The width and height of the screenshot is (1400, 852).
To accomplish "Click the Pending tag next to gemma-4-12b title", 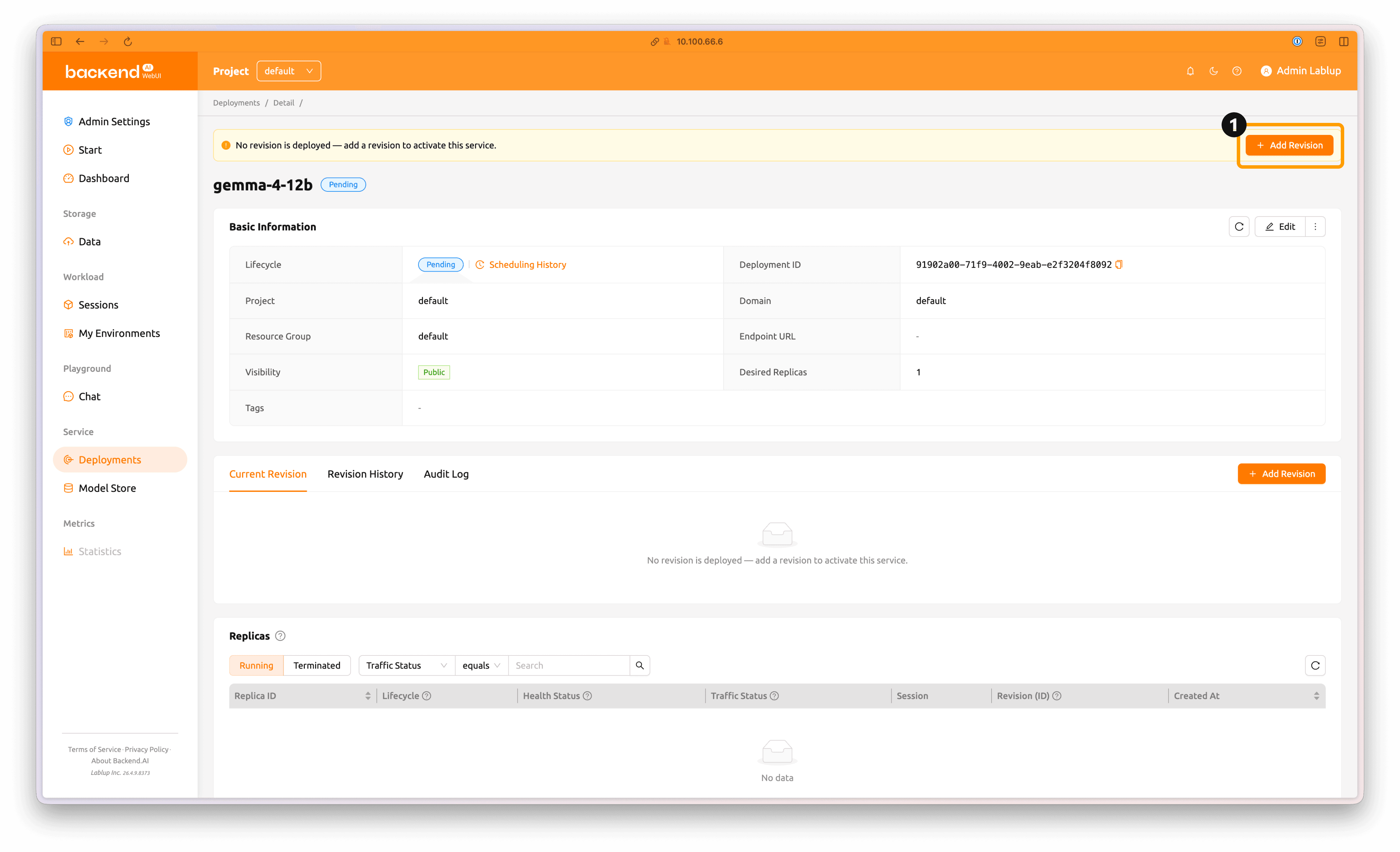I will tap(343, 185).
